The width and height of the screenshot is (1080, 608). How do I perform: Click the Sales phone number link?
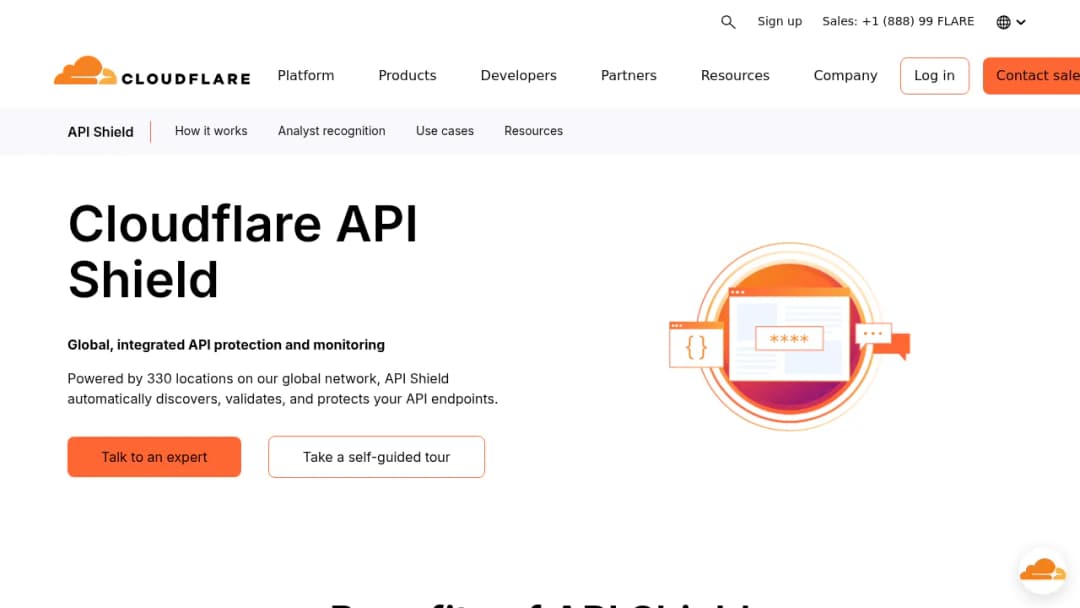[898, 21]
